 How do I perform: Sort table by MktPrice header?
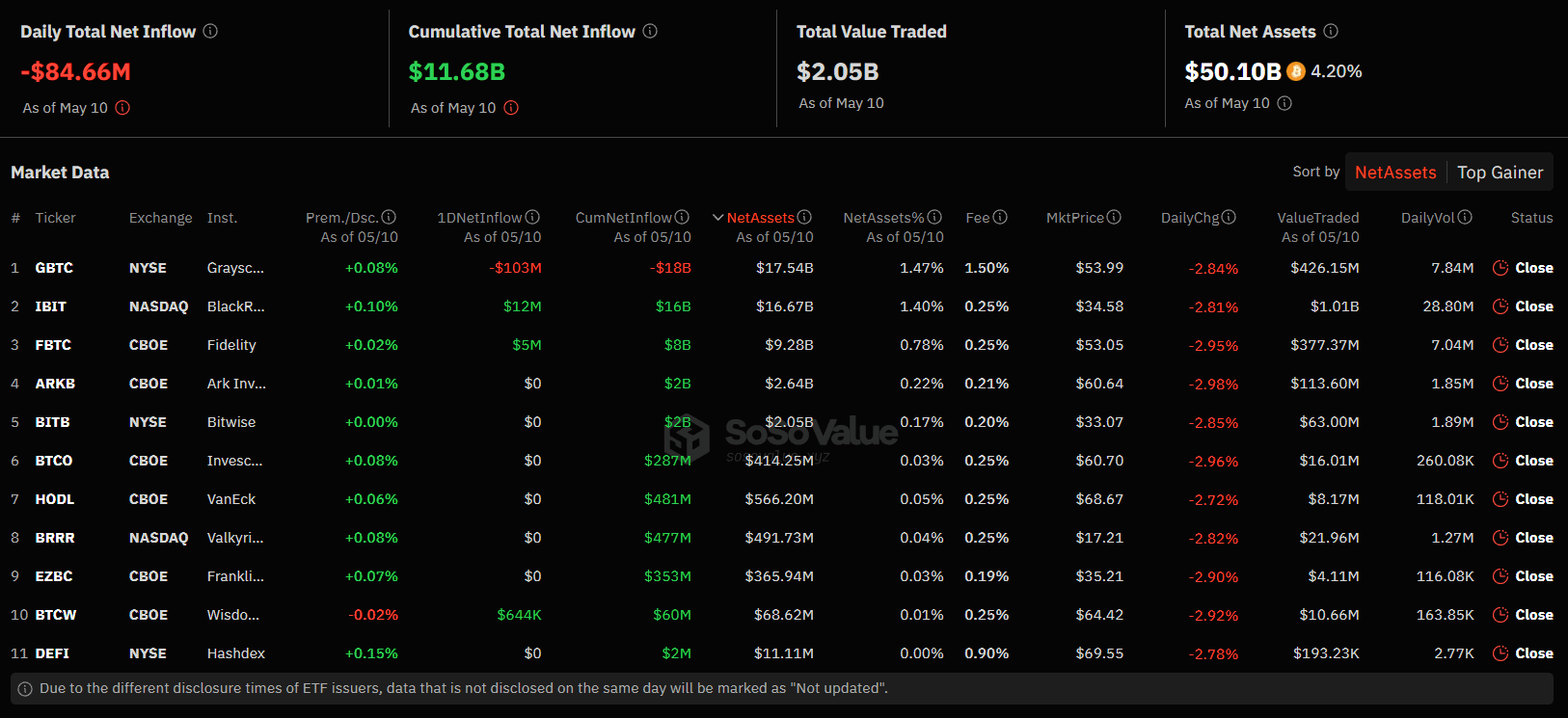(x=1075, y=218)
